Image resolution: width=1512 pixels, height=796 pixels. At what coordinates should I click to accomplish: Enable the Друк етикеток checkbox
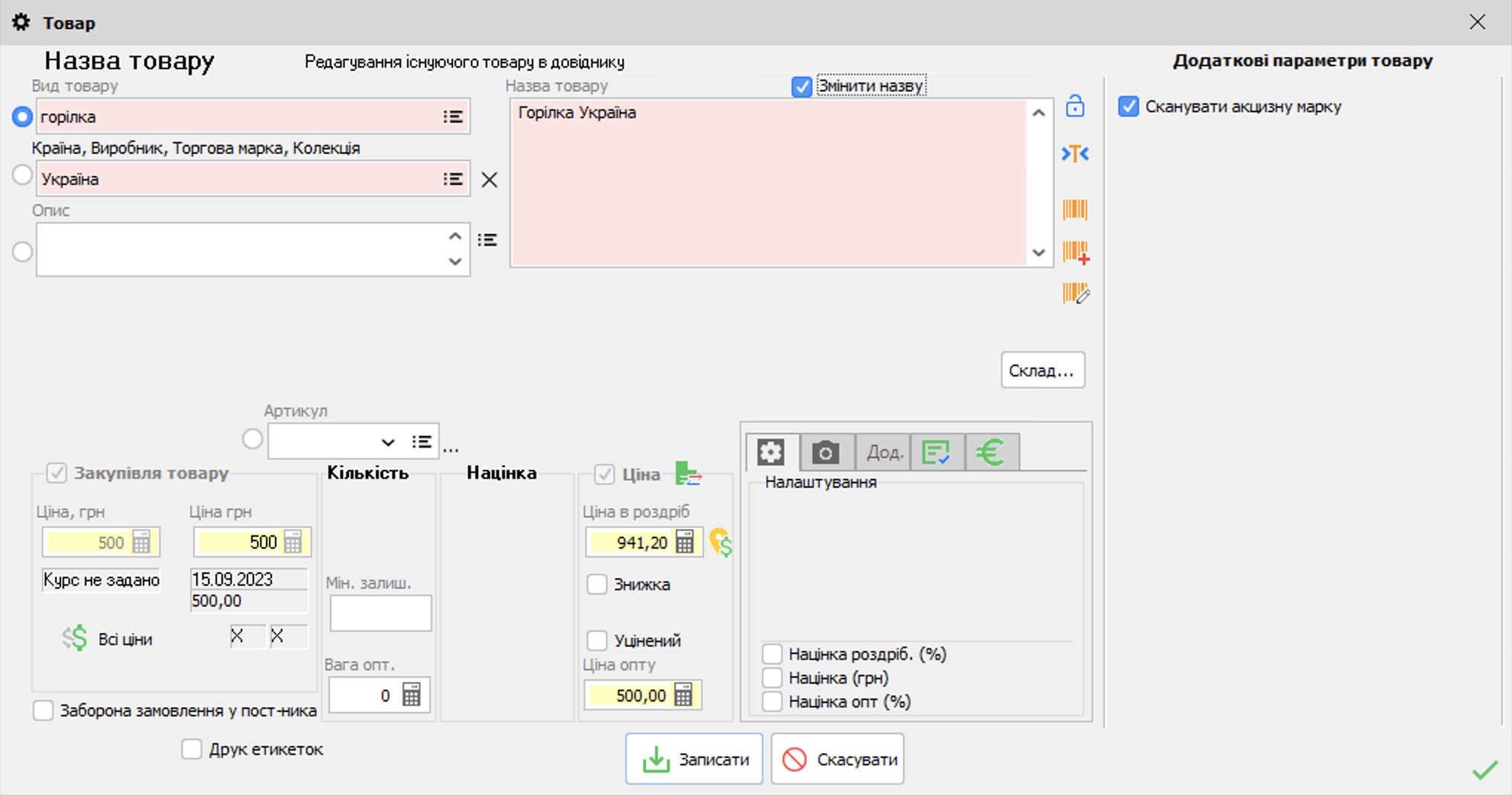coord(192,749)
